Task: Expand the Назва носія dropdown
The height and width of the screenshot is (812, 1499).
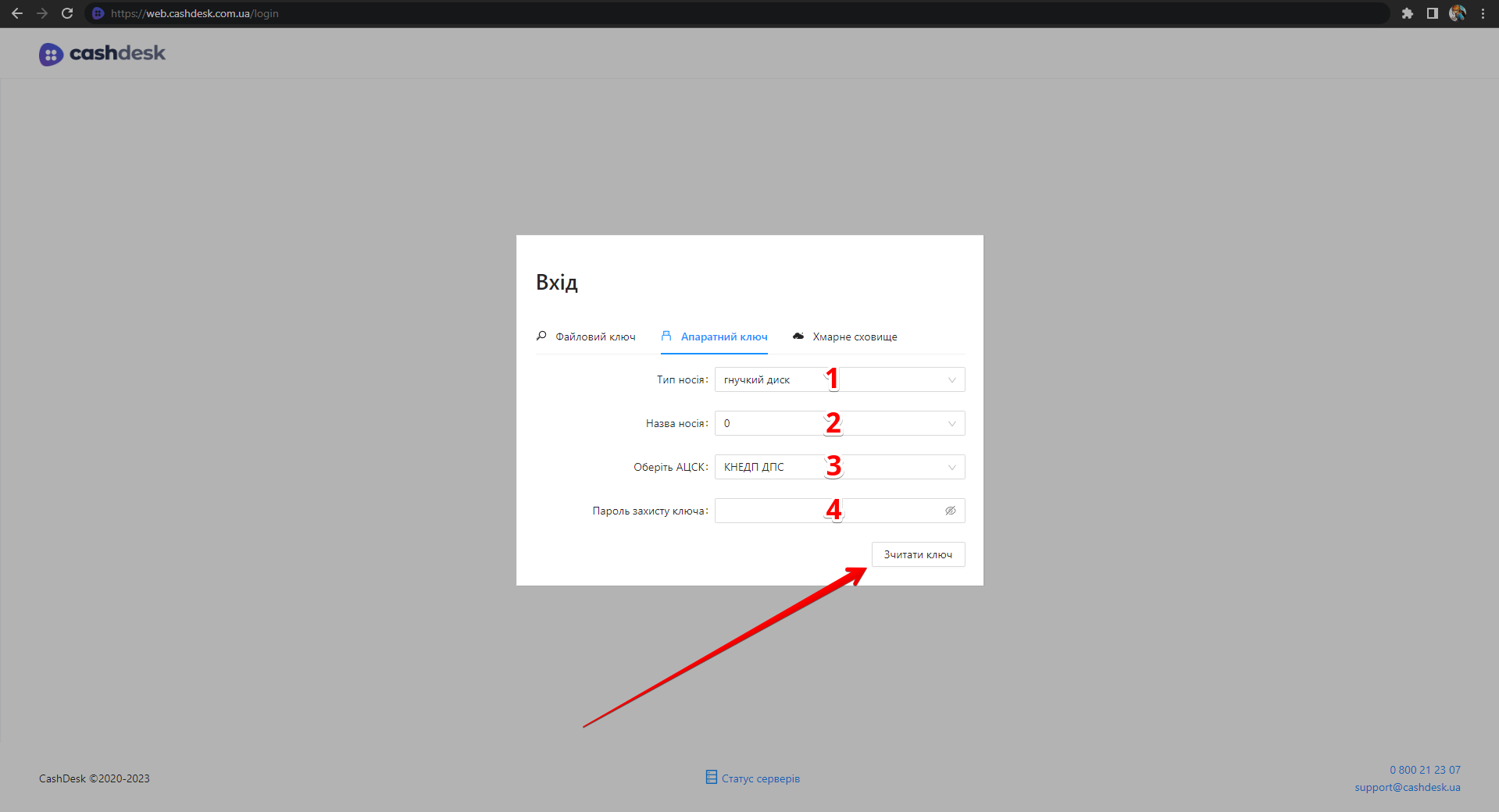Action: pos(951,424)
